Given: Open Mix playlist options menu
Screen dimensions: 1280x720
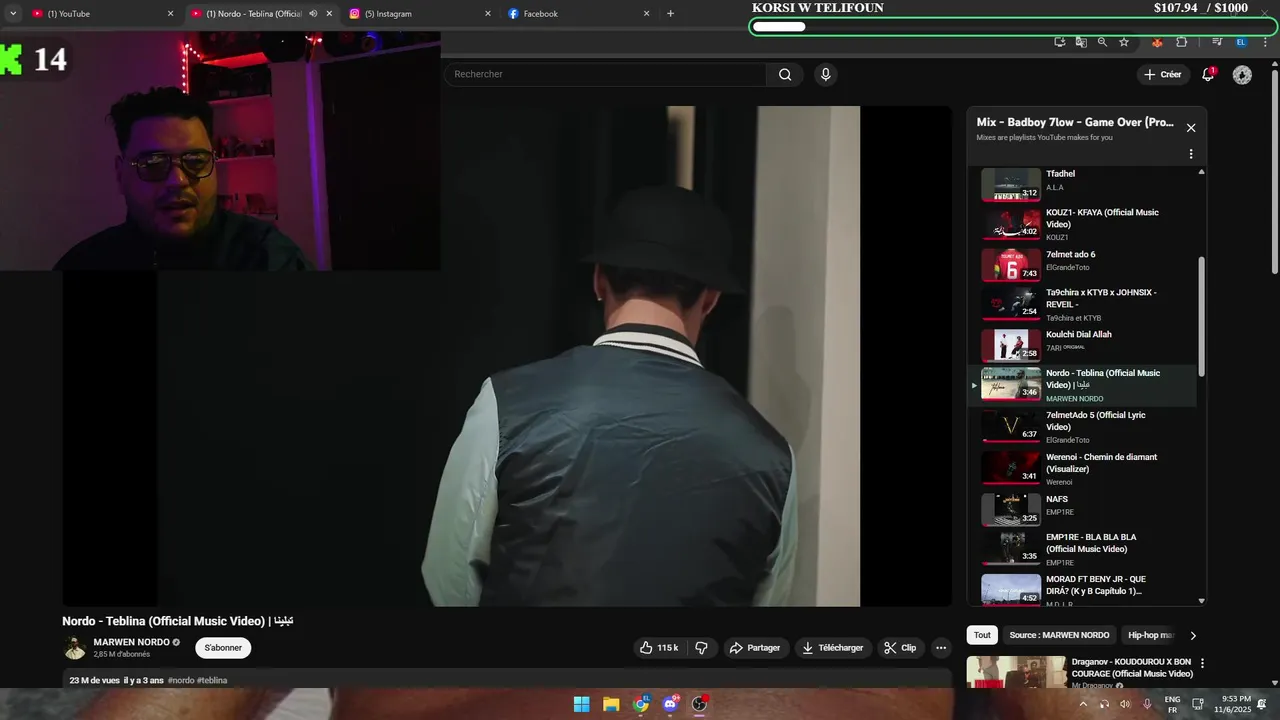Looking at the screenshot, I should click(1191, 154).
